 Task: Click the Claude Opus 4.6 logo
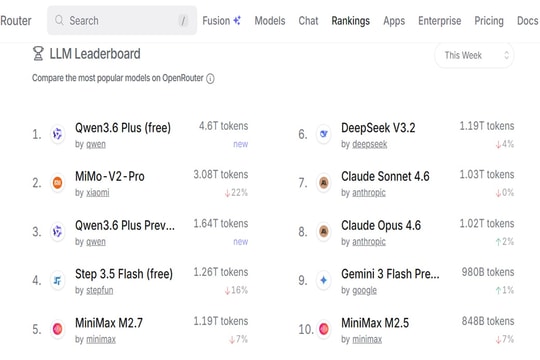[324, 232]
